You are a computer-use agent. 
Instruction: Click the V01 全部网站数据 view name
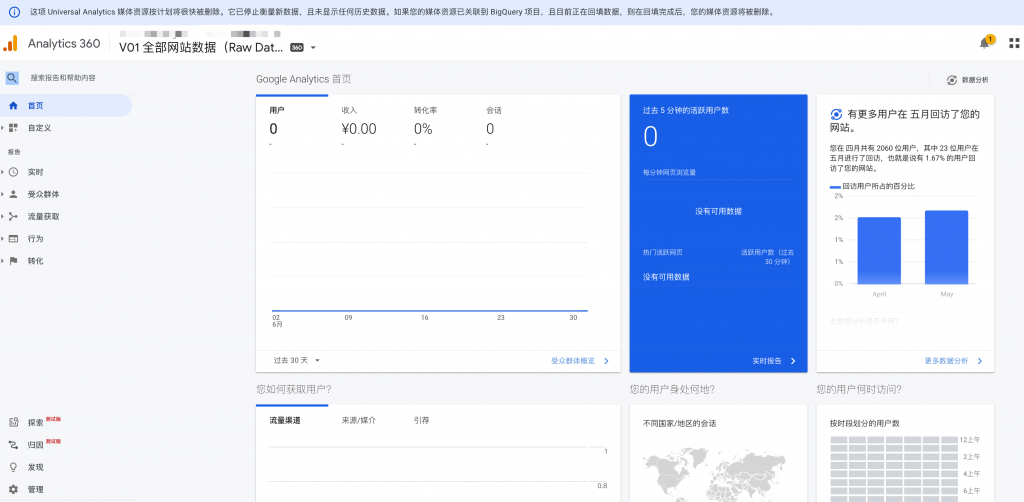coord(200,48)
